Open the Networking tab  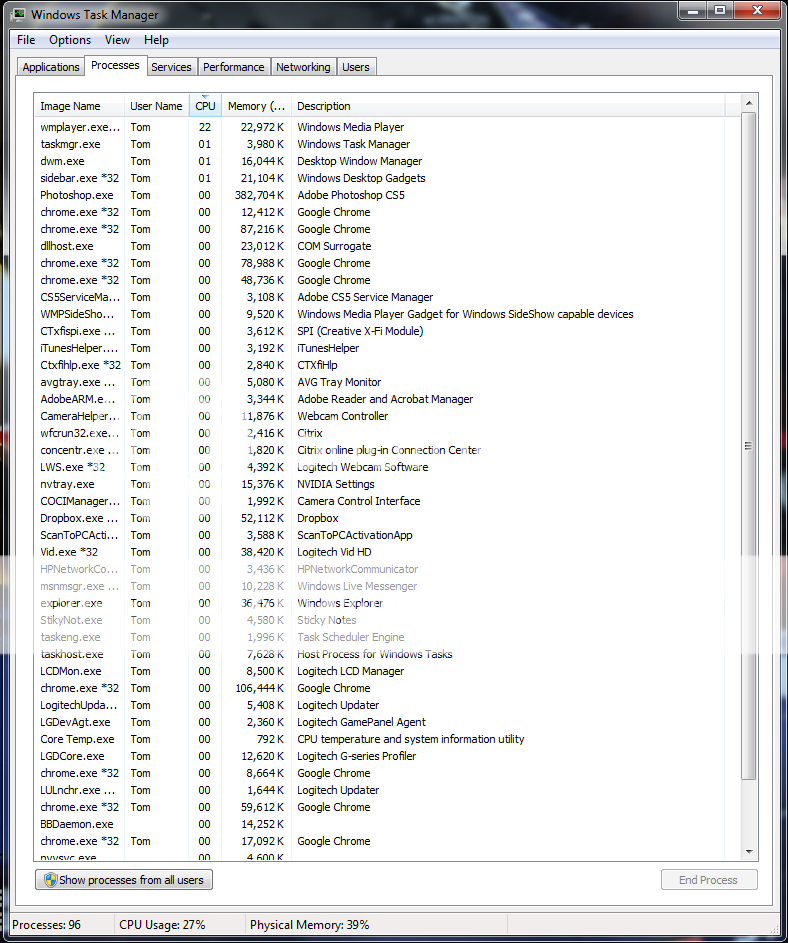(303, 67)
